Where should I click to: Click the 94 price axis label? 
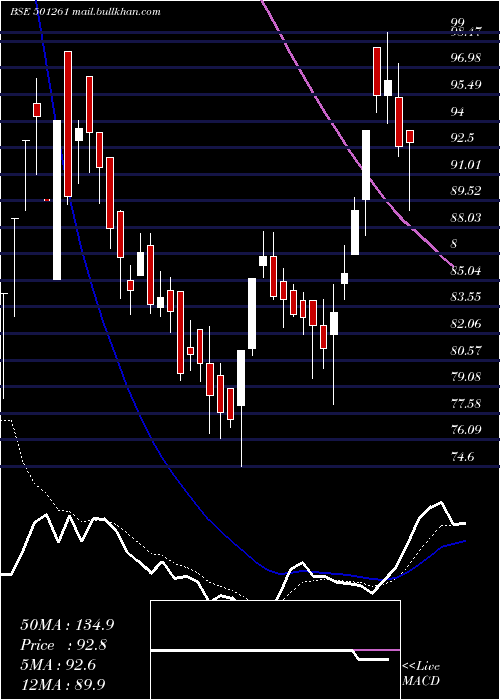pyautogui.click(x=457, y=111)
